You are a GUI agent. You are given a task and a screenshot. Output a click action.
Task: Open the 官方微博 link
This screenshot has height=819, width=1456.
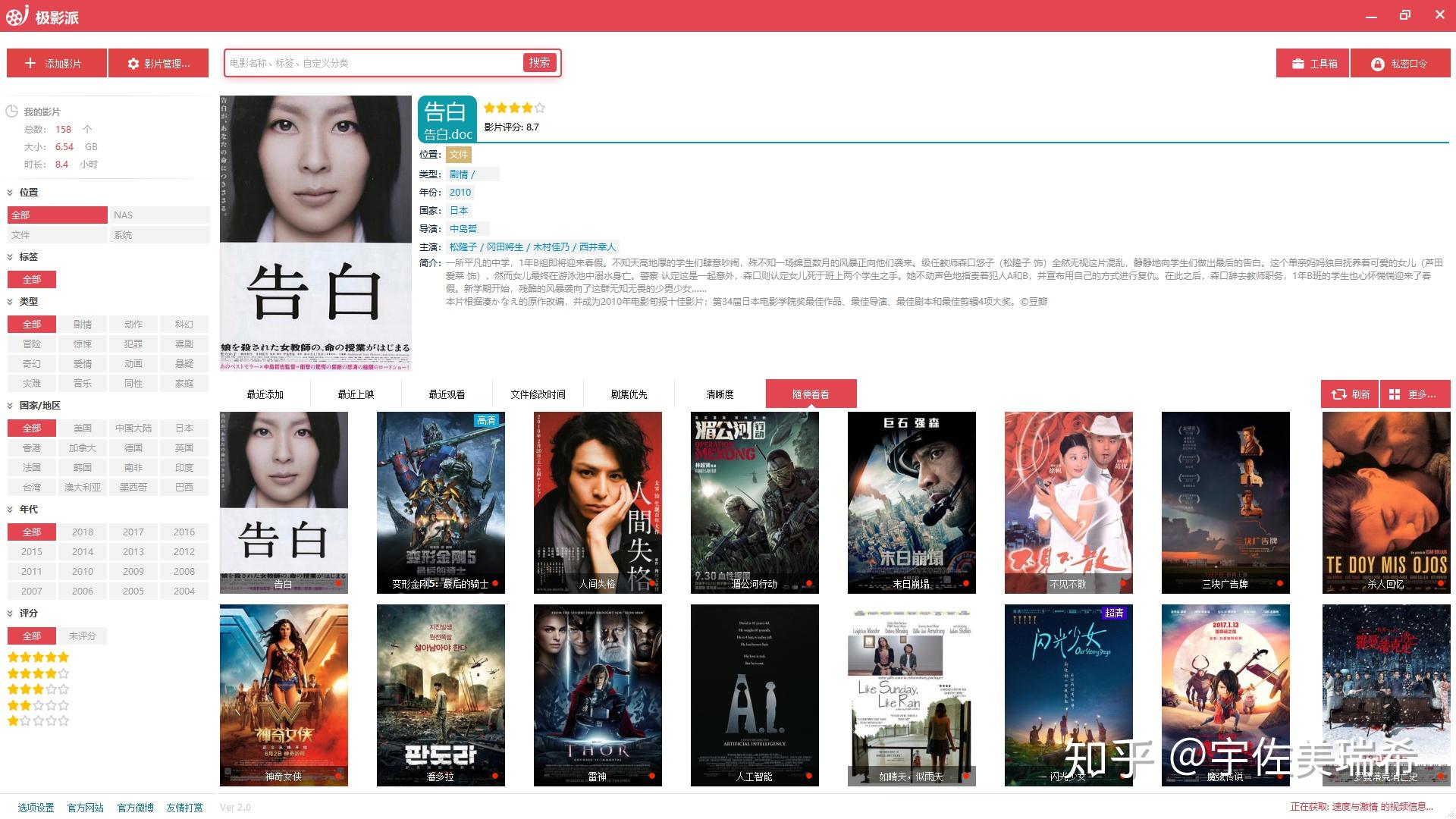pos(135,808)
